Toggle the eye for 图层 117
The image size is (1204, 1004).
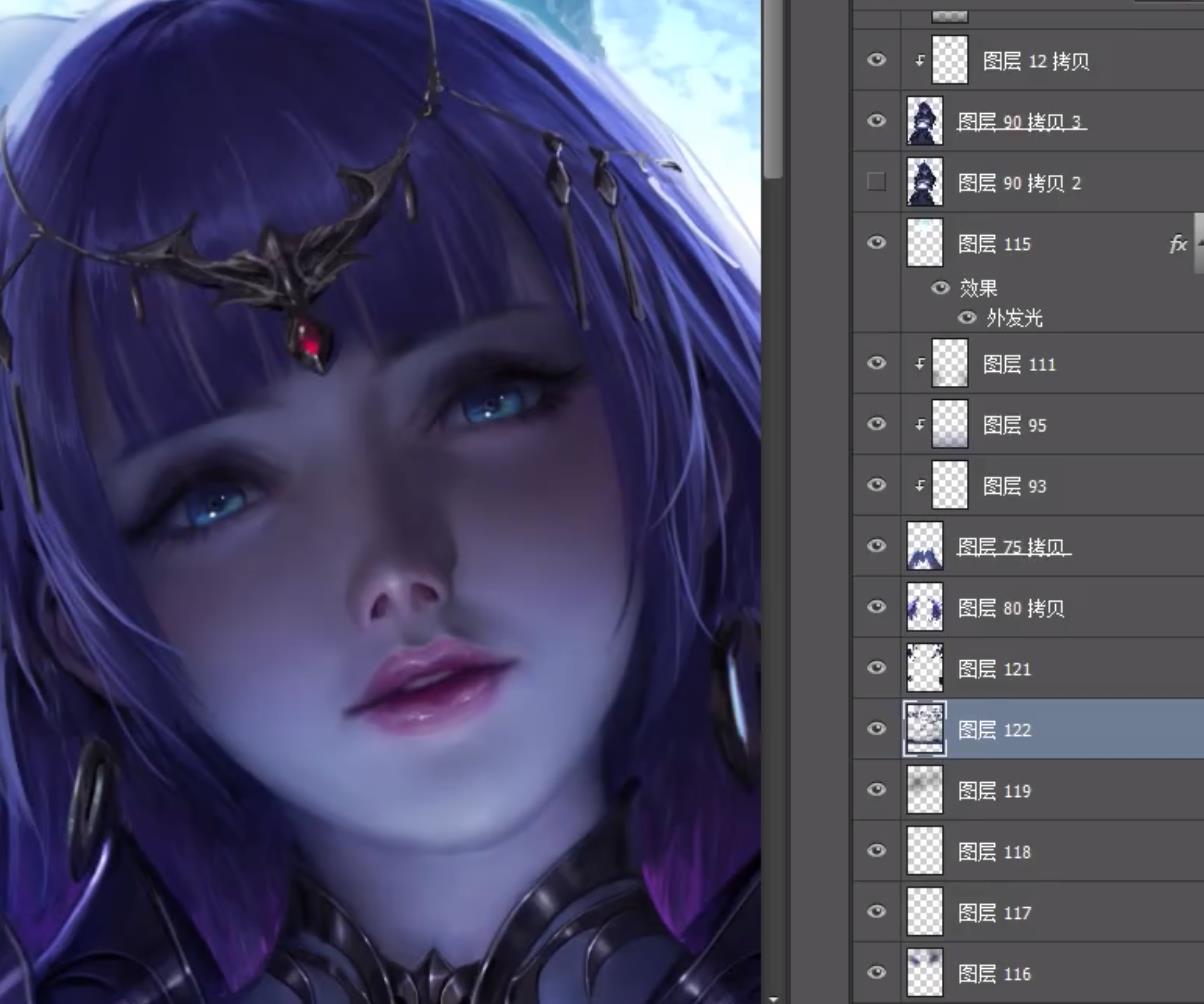tap(876, 913)
